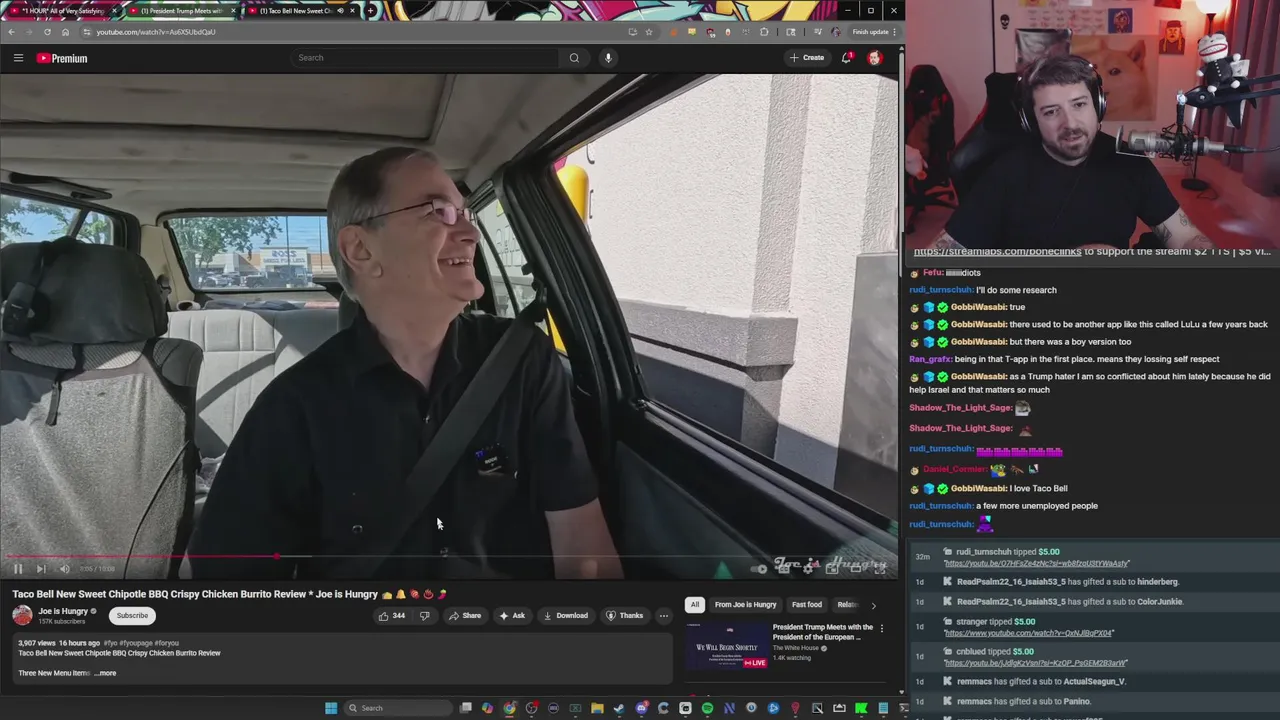Image resolution: width=1280 pixels, height=720 pixels.
Task: Reload the current page
Action: pyautogui.click(x=47, y=32)
